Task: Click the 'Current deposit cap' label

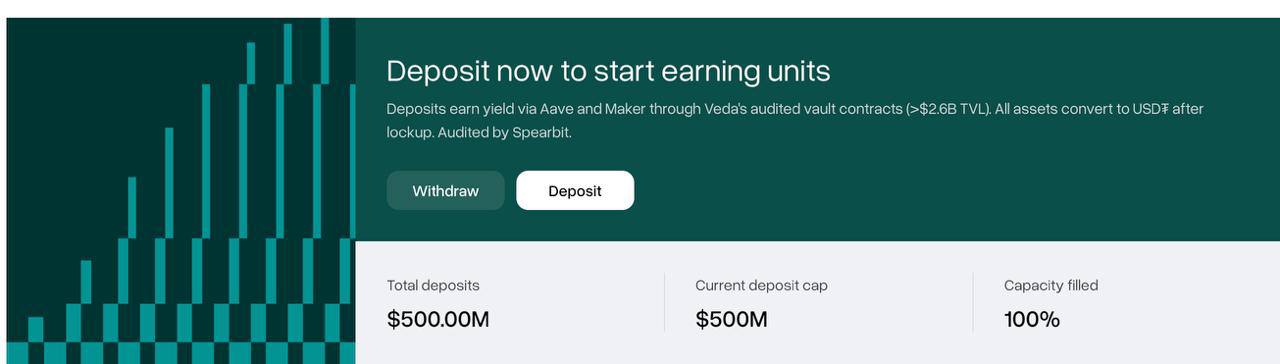Action: (761, 285)
